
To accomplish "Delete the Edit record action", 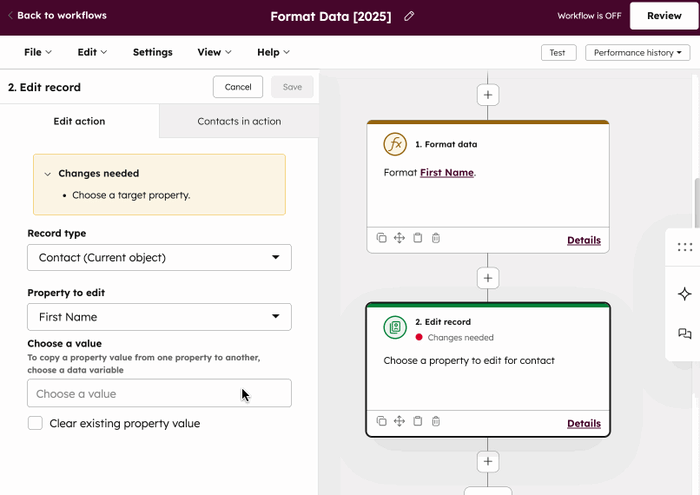I will (x=436, y=421).
